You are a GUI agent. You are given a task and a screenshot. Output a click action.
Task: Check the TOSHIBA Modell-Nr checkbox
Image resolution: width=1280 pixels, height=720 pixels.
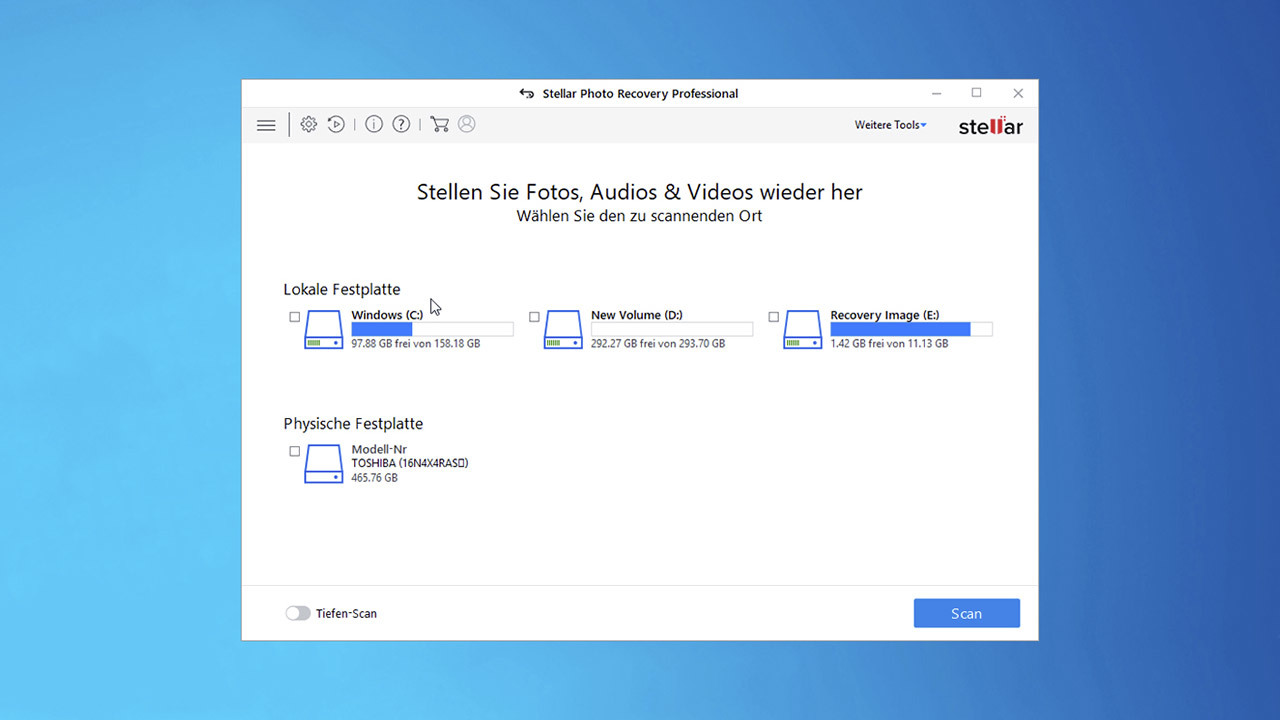point(295,451)
